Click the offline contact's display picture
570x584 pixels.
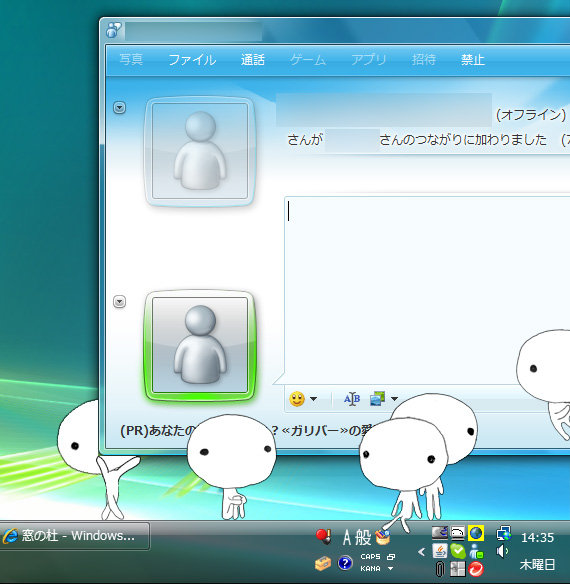200,151
